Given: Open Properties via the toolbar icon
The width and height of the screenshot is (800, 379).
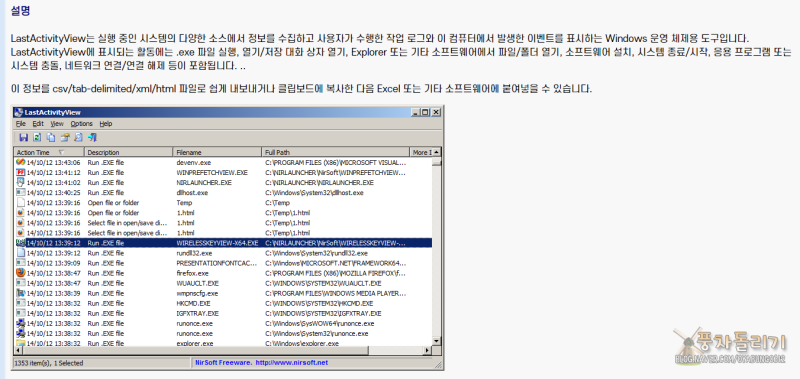Looking at the screenshot, I should (65, 137).
